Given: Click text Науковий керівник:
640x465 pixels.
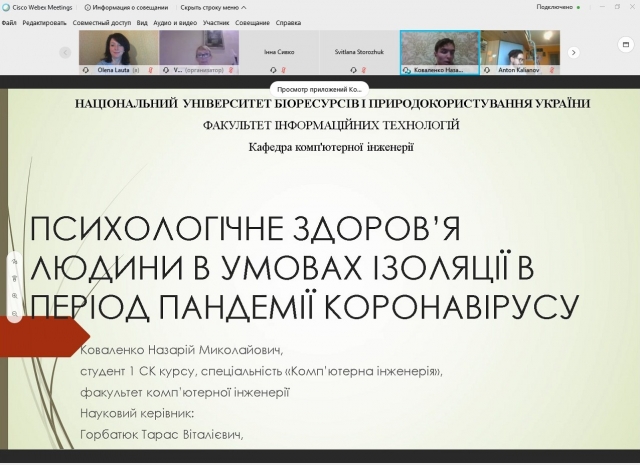Looking at the screenshot, I should tap(137, 413).
